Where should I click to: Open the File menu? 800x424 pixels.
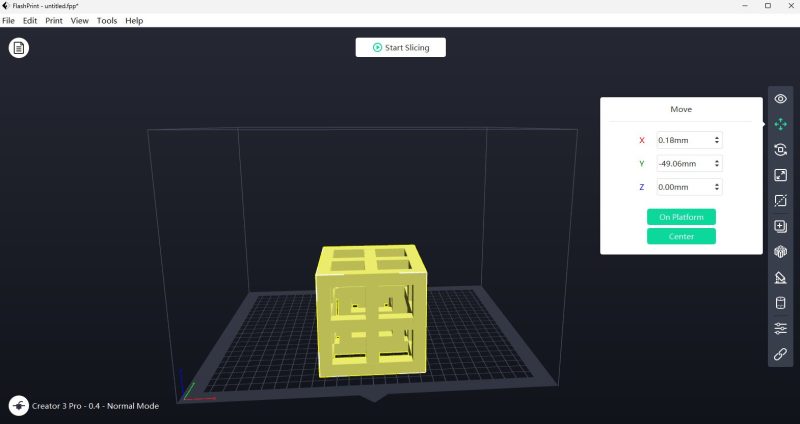[8, 21]
